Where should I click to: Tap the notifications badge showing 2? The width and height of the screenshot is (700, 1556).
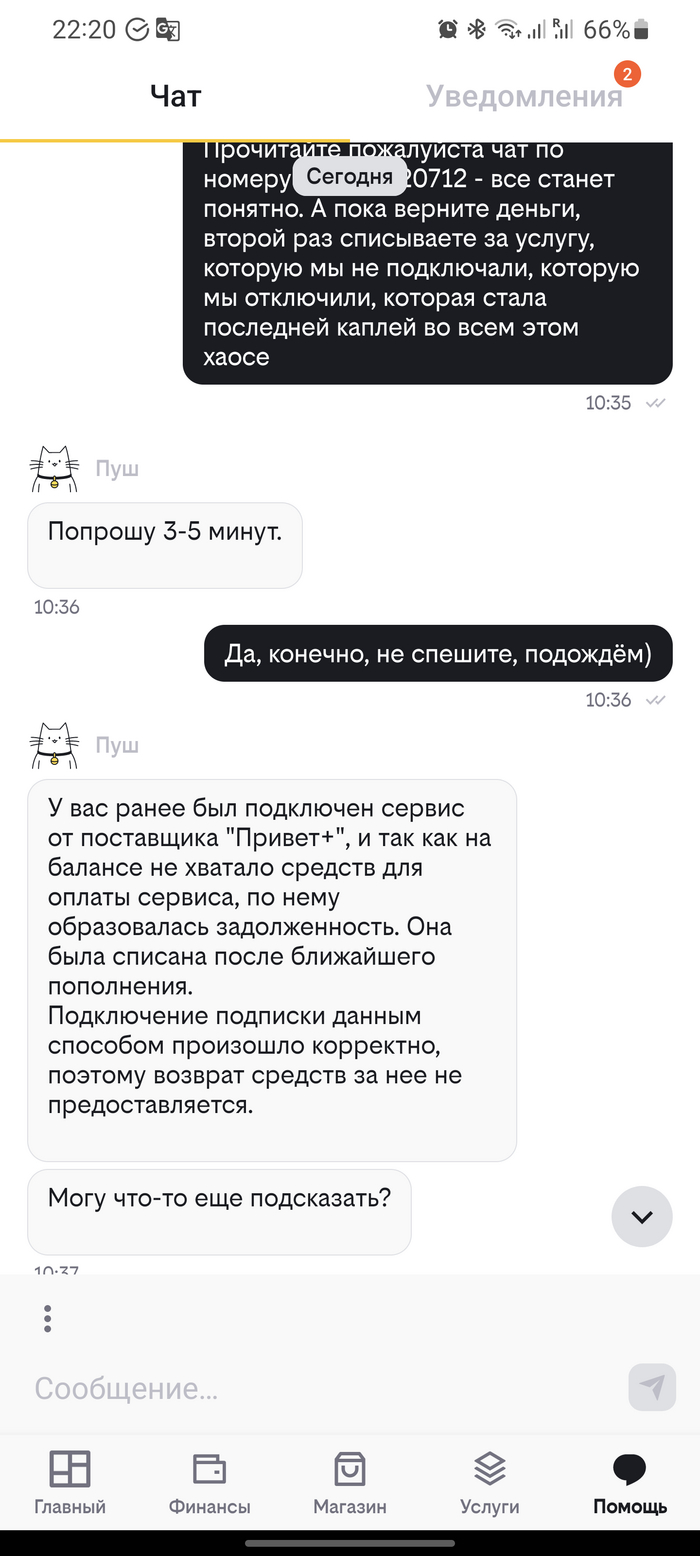tap(627, 74)
